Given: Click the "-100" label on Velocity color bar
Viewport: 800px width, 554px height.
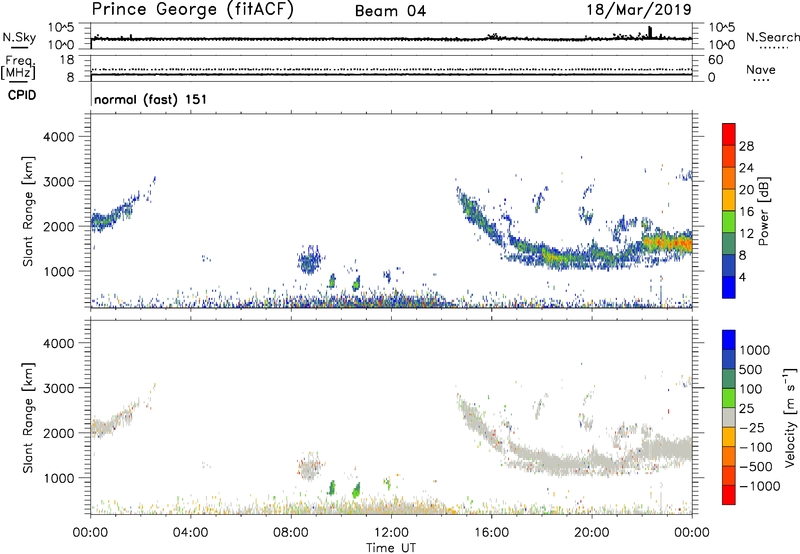Looking at the screenshot, I should (x=756, y=447).
